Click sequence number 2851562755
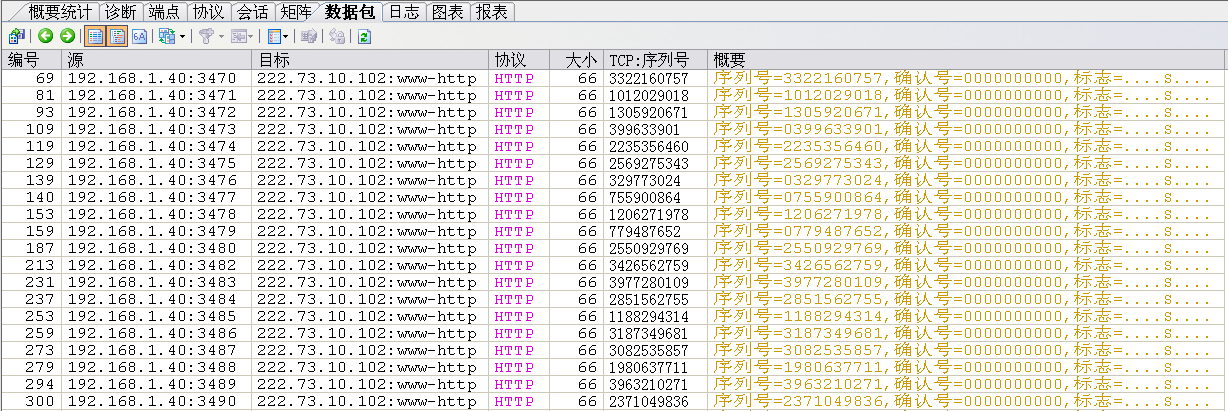 pyautogui.click(x=649, y=299)
